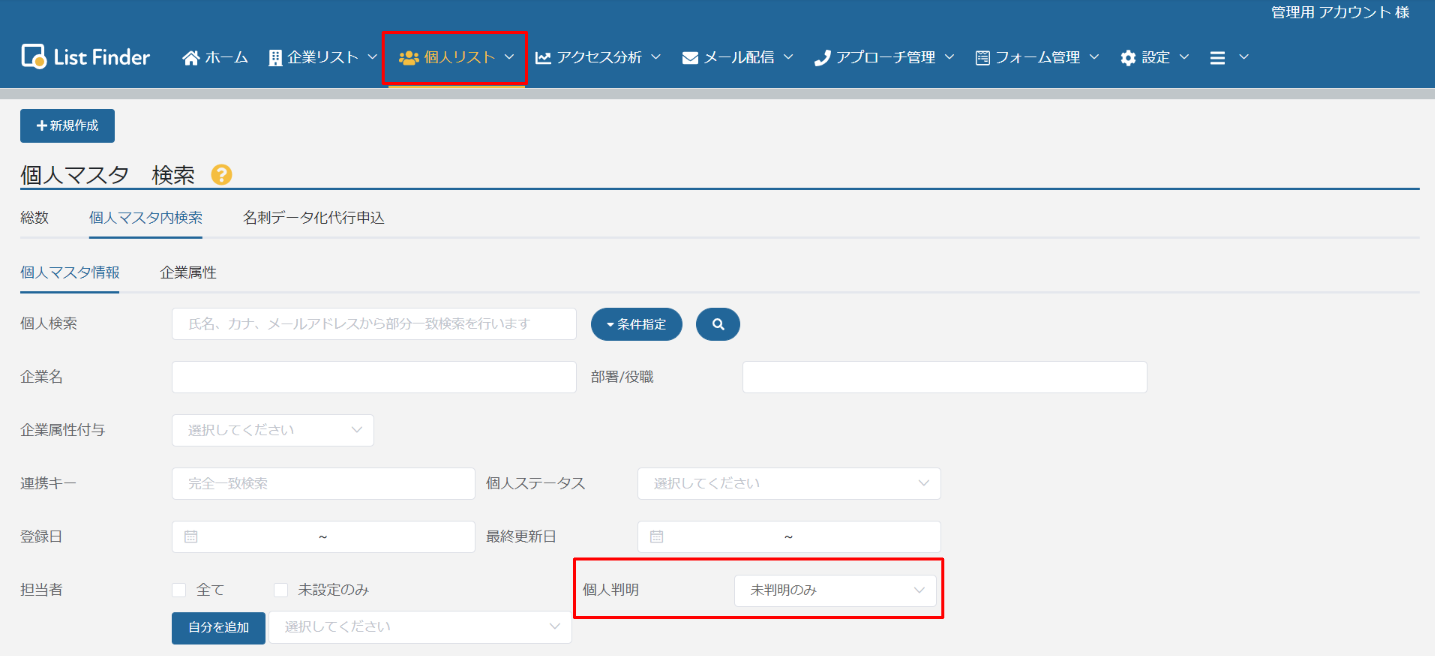The height and width of the screenshot is (656, 1435).
Task: Switch to the 企業属性 tab
Action: tap(188, 272)
